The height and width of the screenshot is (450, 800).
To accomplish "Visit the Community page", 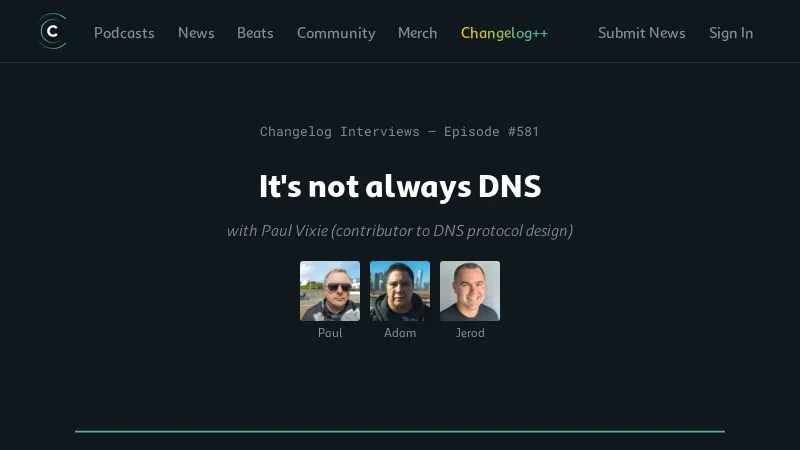I will pyautogui.click(x=336, y=33).
